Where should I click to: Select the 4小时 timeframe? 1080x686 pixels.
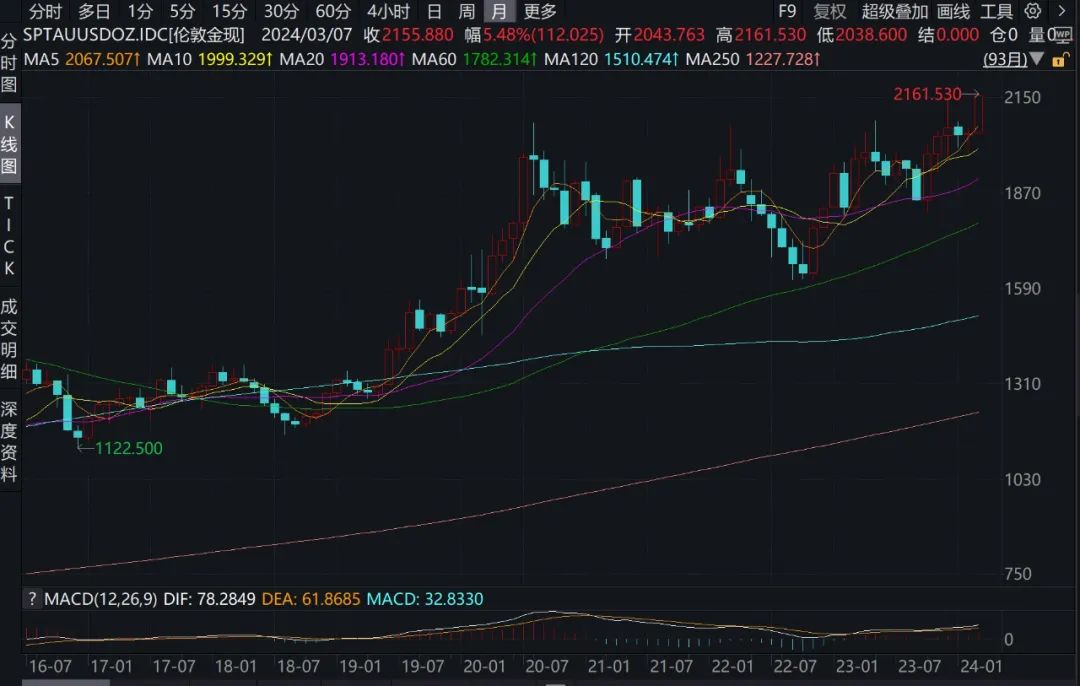(x=387, y=12)
